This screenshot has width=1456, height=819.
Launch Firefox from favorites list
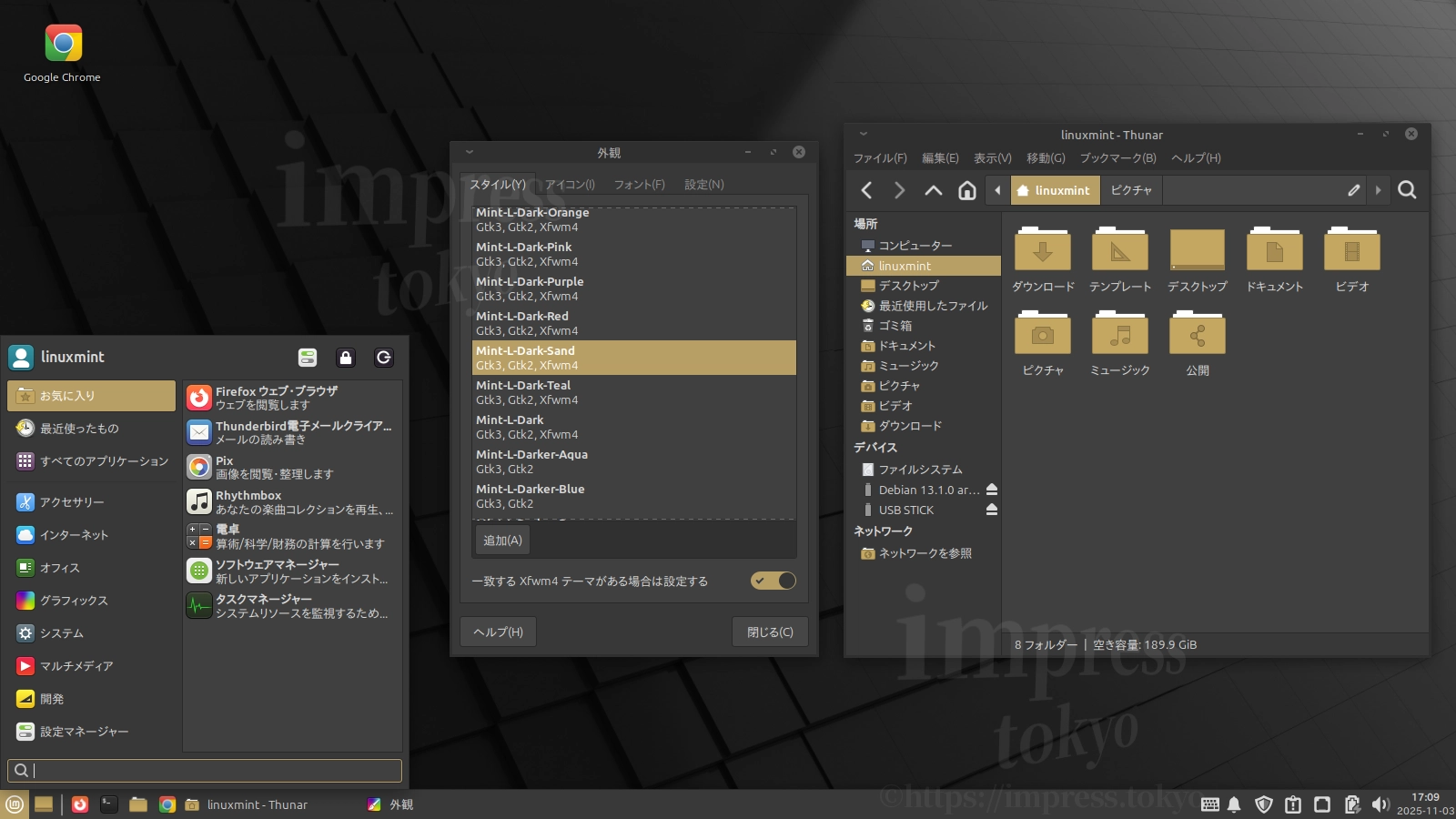click(292, 398)
